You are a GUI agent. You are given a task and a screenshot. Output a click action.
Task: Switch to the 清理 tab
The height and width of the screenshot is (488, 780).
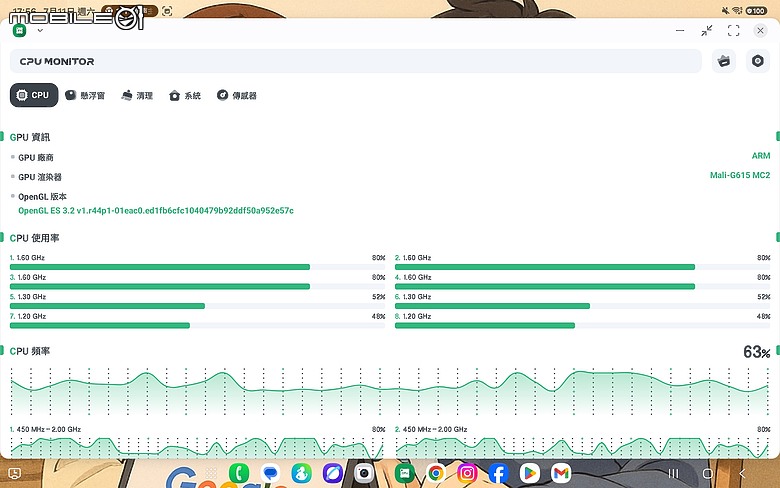click(x=137, y=96)
